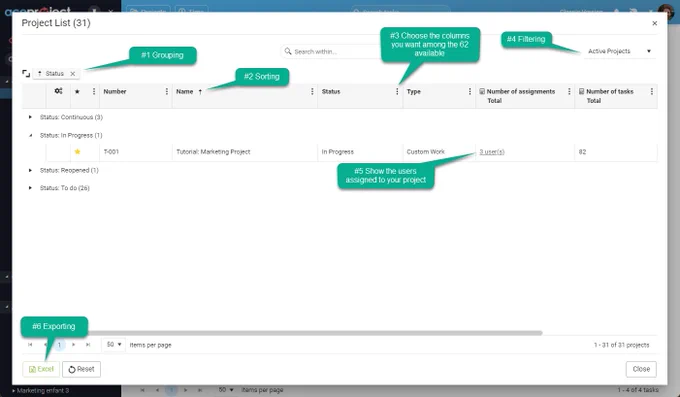Click the star favorites column header
The height and width of the screenshot is (397, 680).
tap(77, 92)
